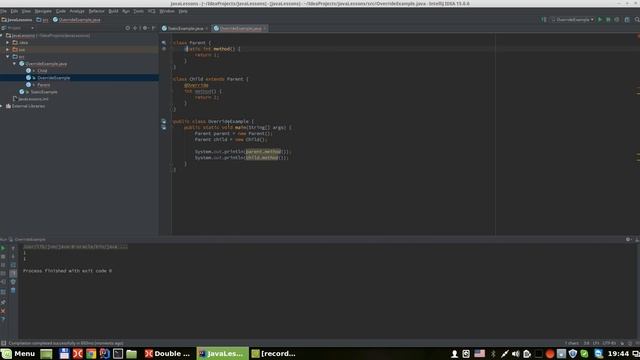Click the 19:44 clock in tray
This screenshot has width=640, height=360.
coord(618,353)
